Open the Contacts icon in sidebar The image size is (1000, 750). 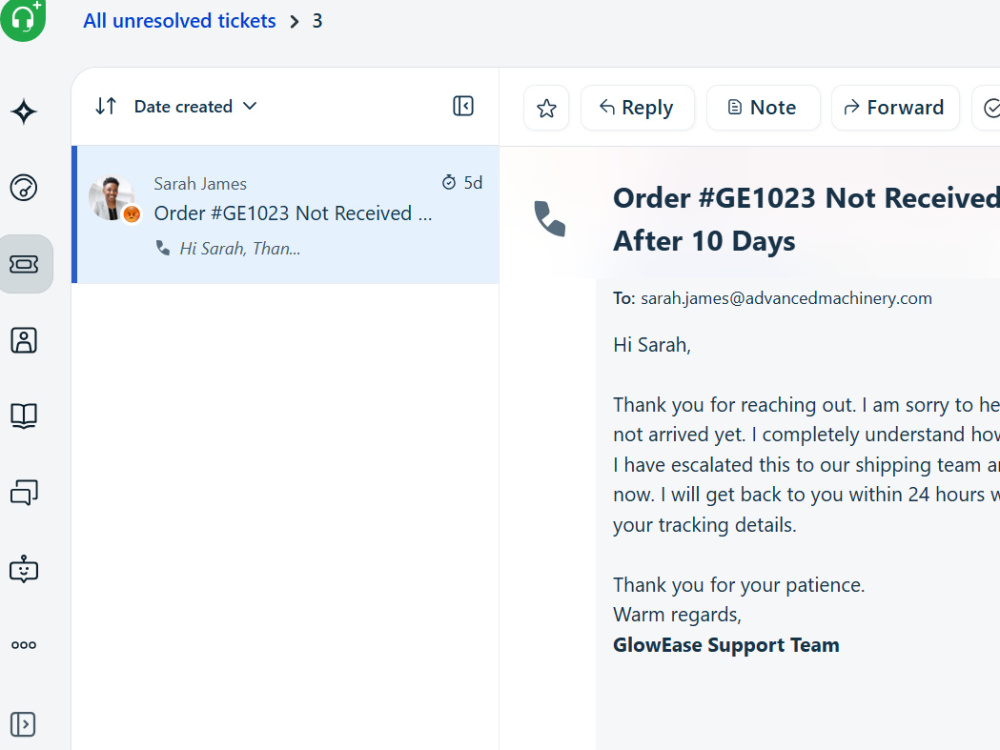point(24,340)
